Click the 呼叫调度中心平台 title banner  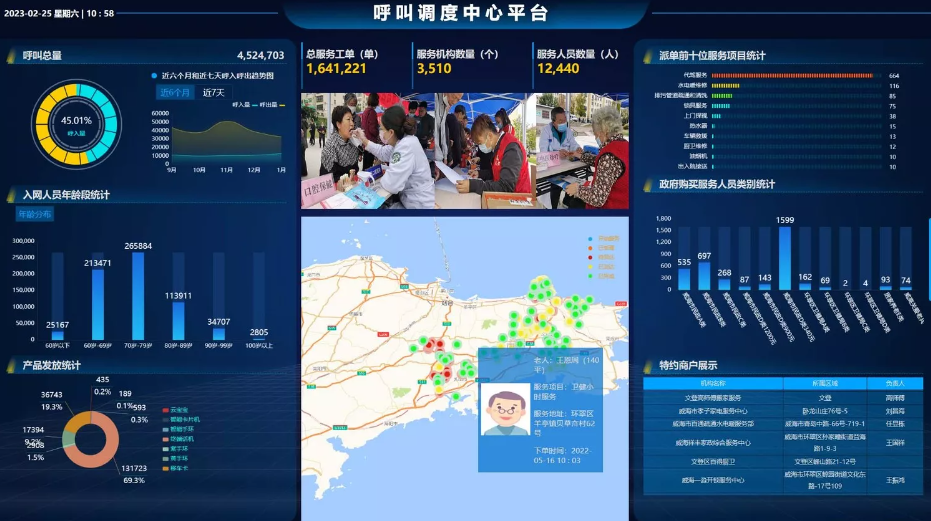pyautogui.click(x=461, y=13)
